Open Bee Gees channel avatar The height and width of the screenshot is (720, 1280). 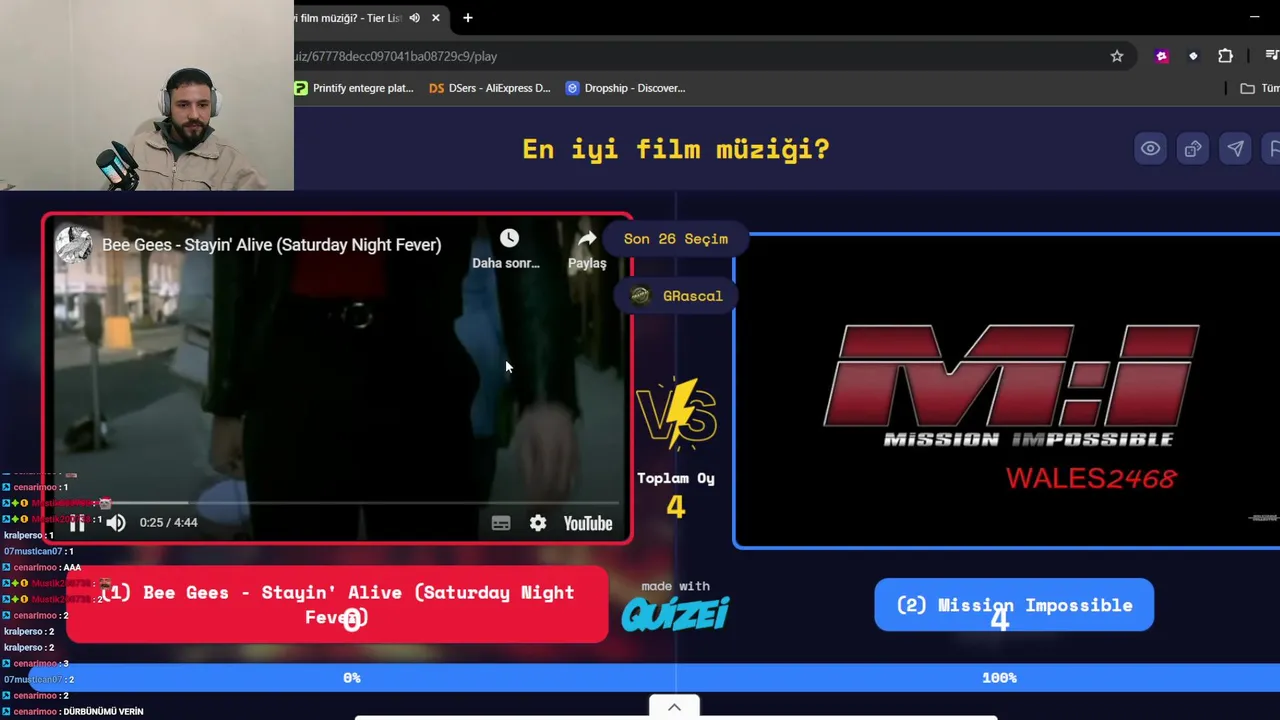point(74,245)
